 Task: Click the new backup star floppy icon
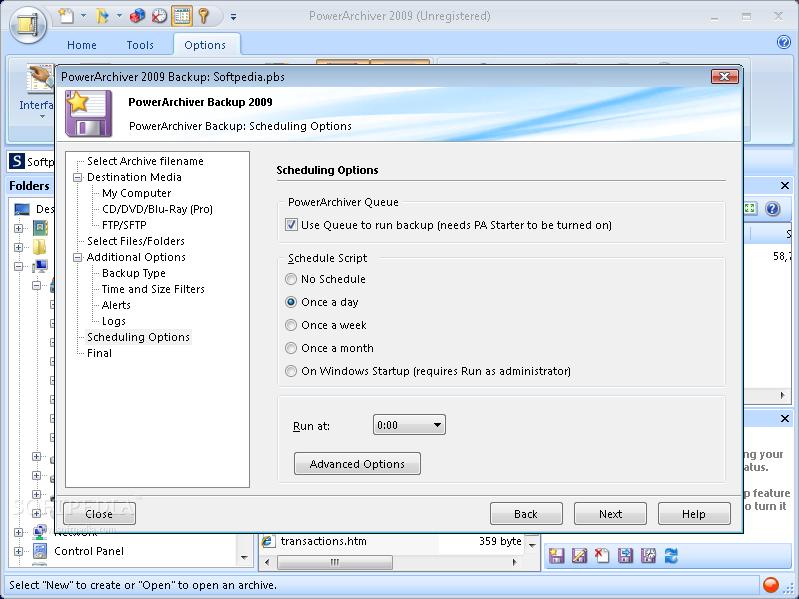(556, 555)
